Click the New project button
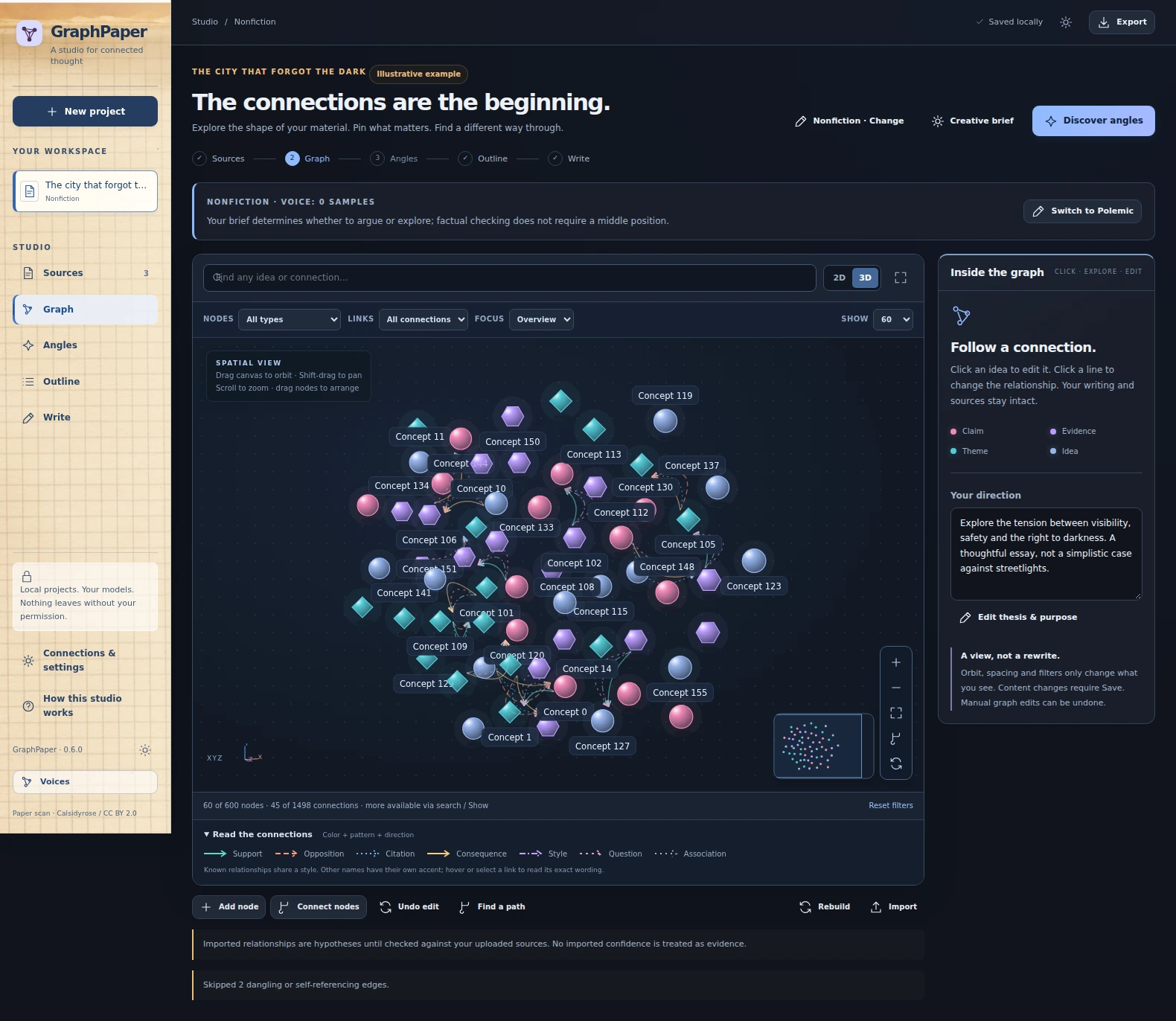This screenshot has height=1021, width=1176. point(85,112)
